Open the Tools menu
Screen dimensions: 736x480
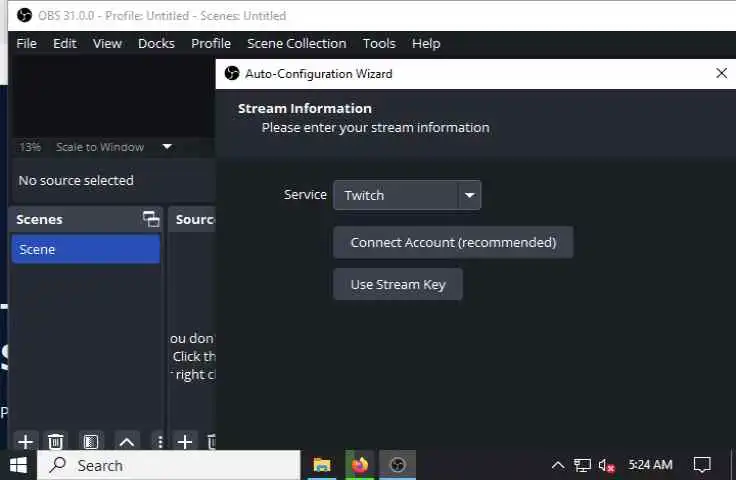379,44
